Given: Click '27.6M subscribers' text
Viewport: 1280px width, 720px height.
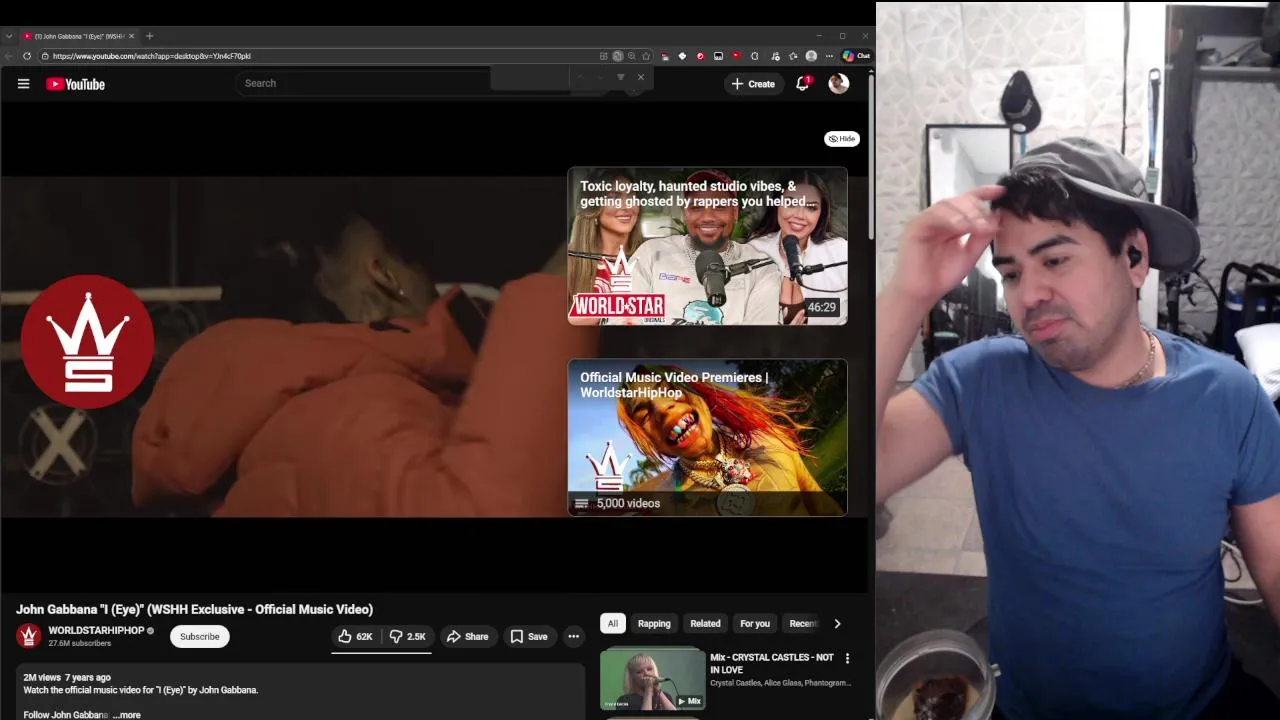Looking at the screenshot, I should point(80,643).
